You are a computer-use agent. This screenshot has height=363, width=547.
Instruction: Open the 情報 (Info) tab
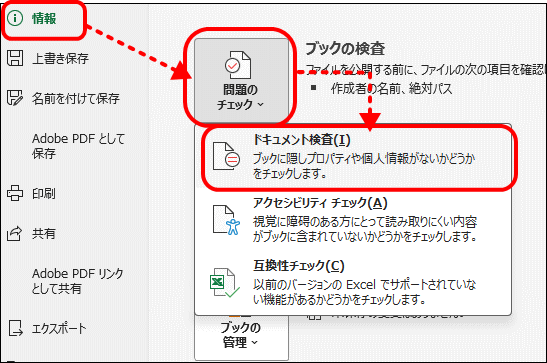(x=44, y=19)
